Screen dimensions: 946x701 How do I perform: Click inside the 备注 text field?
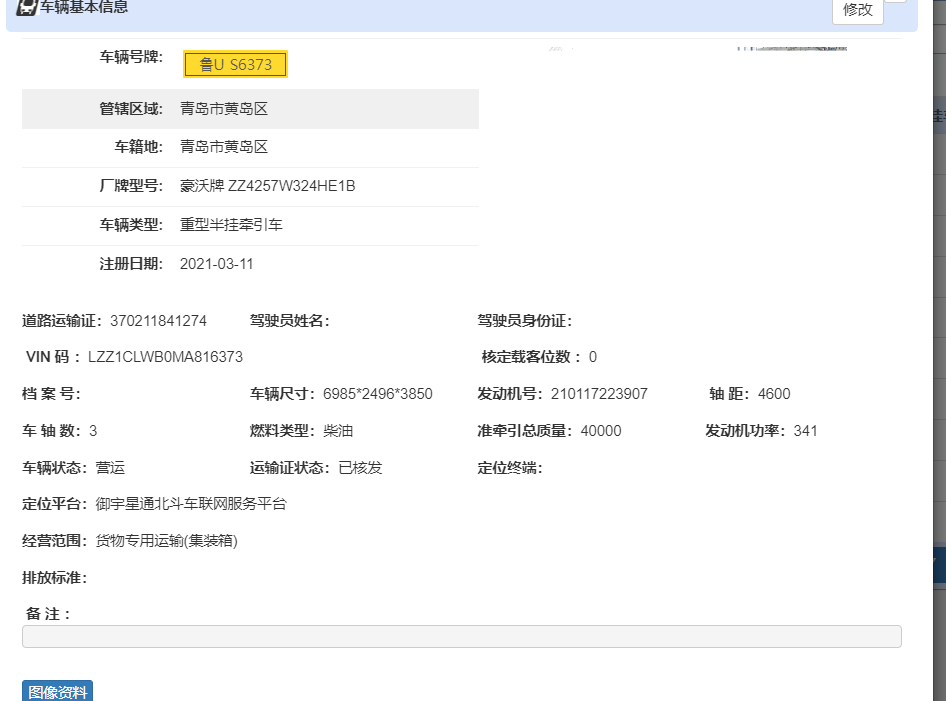tap(461, 637)
